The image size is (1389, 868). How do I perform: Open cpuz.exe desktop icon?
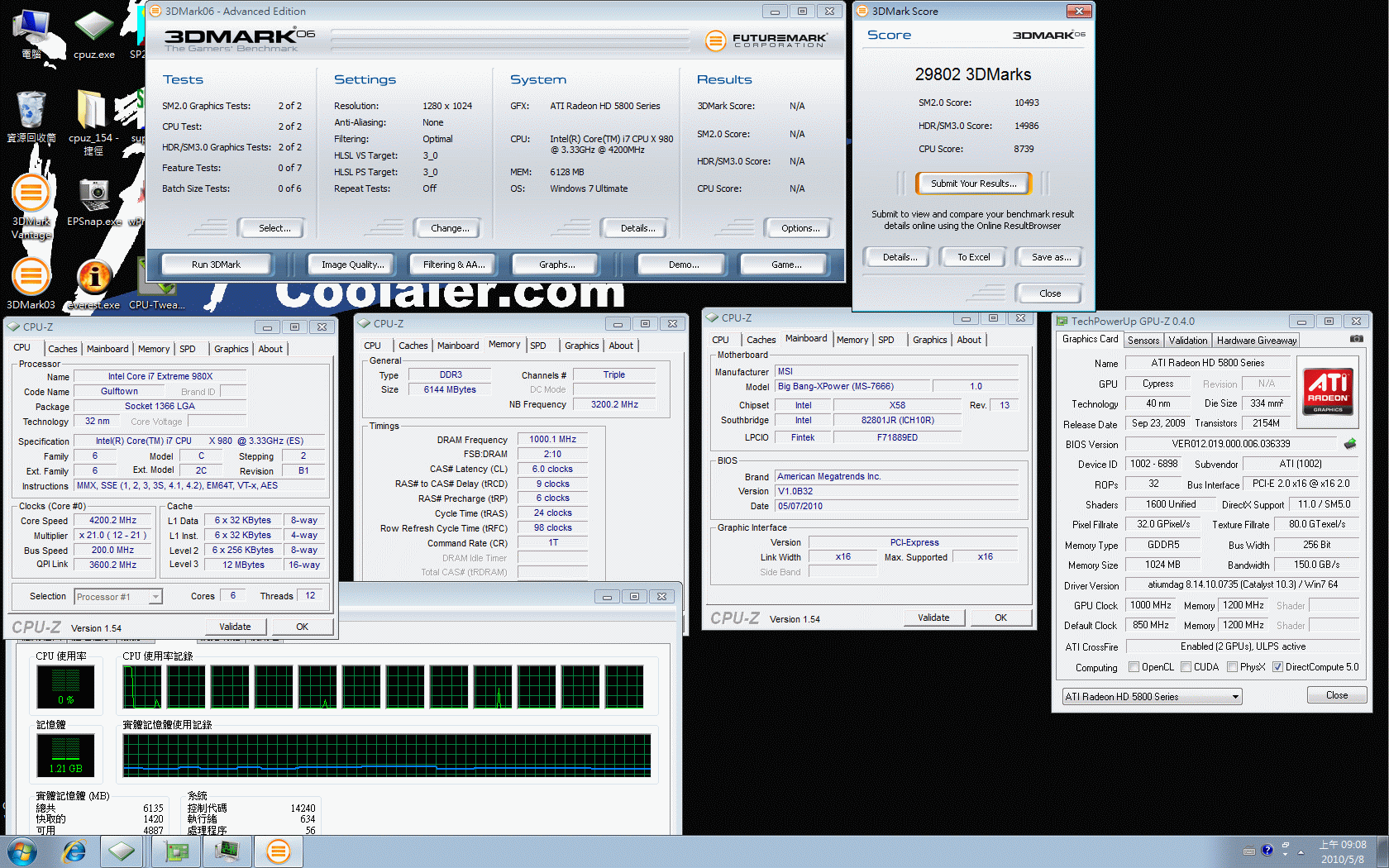(94, 34)
